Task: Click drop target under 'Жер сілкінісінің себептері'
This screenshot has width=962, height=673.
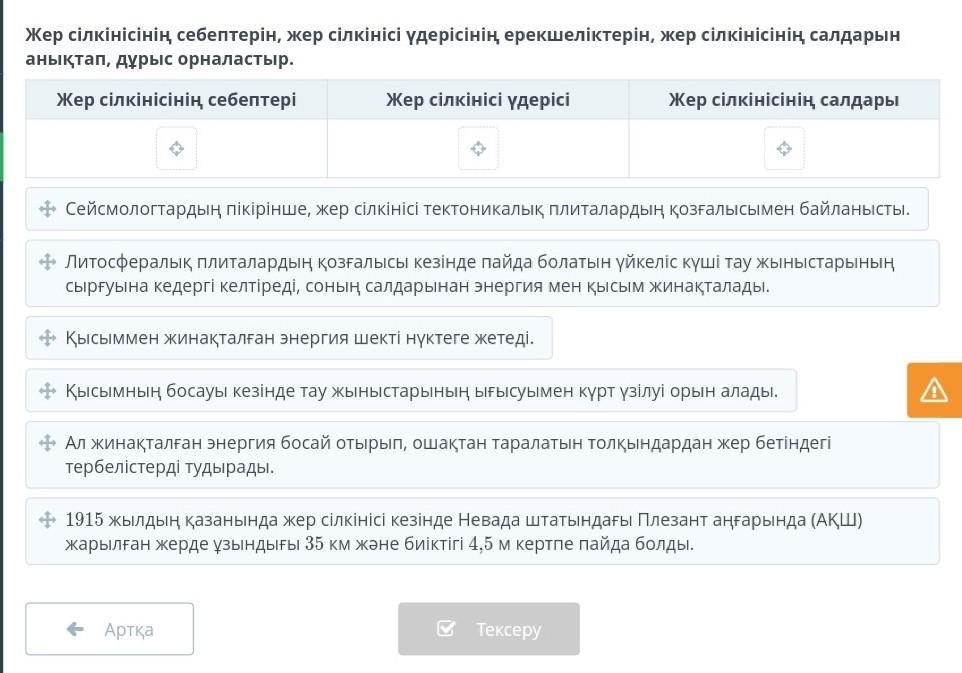Action: tap(177, 148)
